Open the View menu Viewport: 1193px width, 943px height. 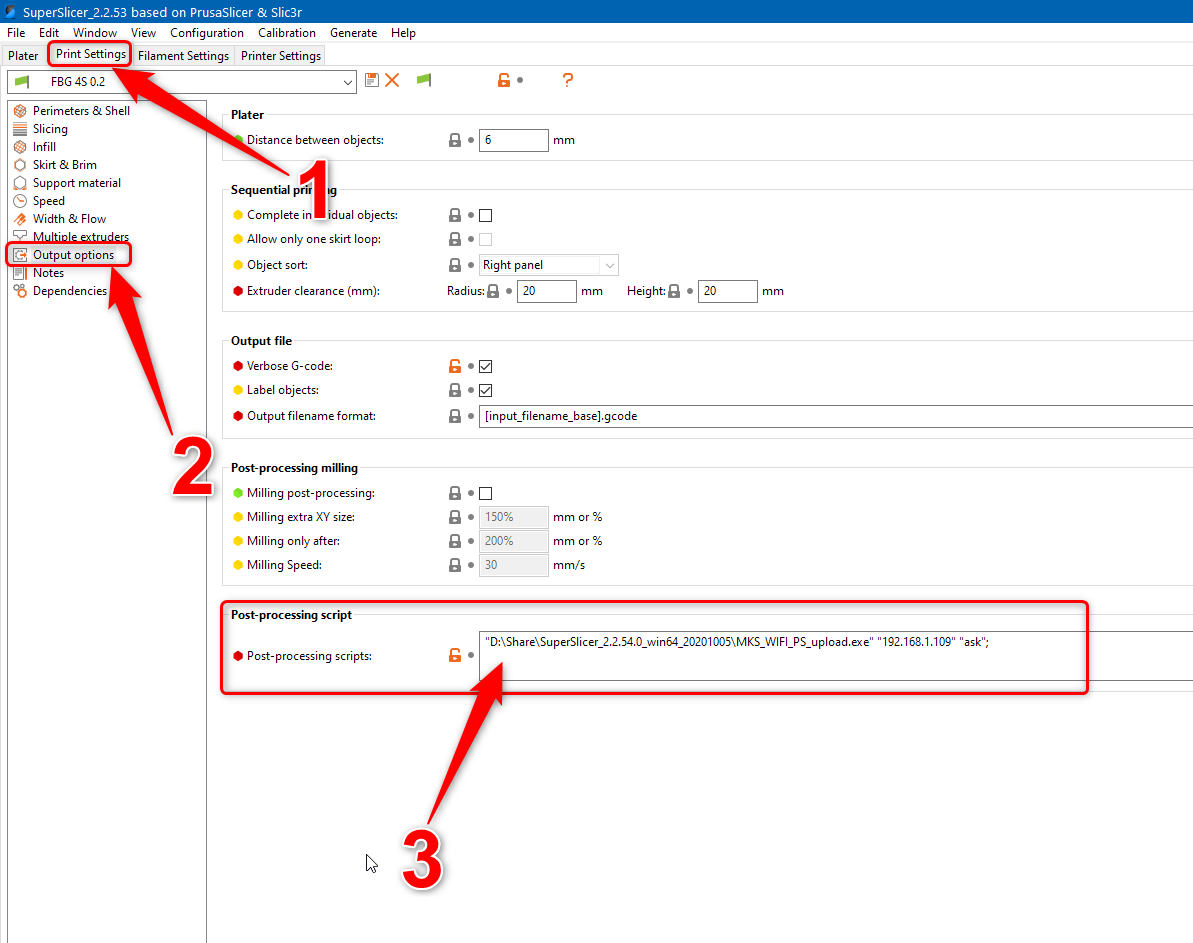point(143,33)
